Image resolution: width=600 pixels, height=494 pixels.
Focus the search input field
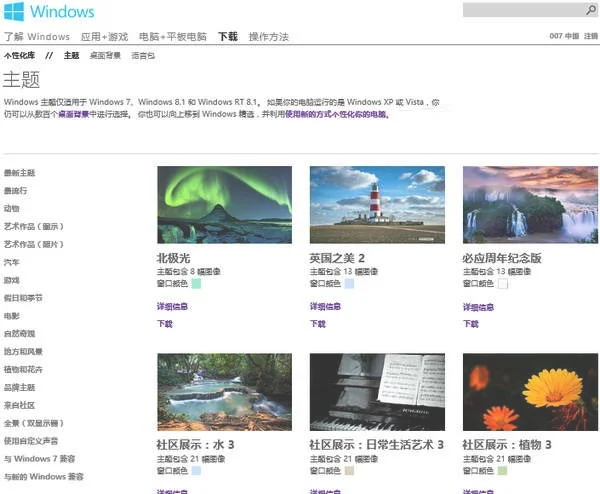coord(523,10)
